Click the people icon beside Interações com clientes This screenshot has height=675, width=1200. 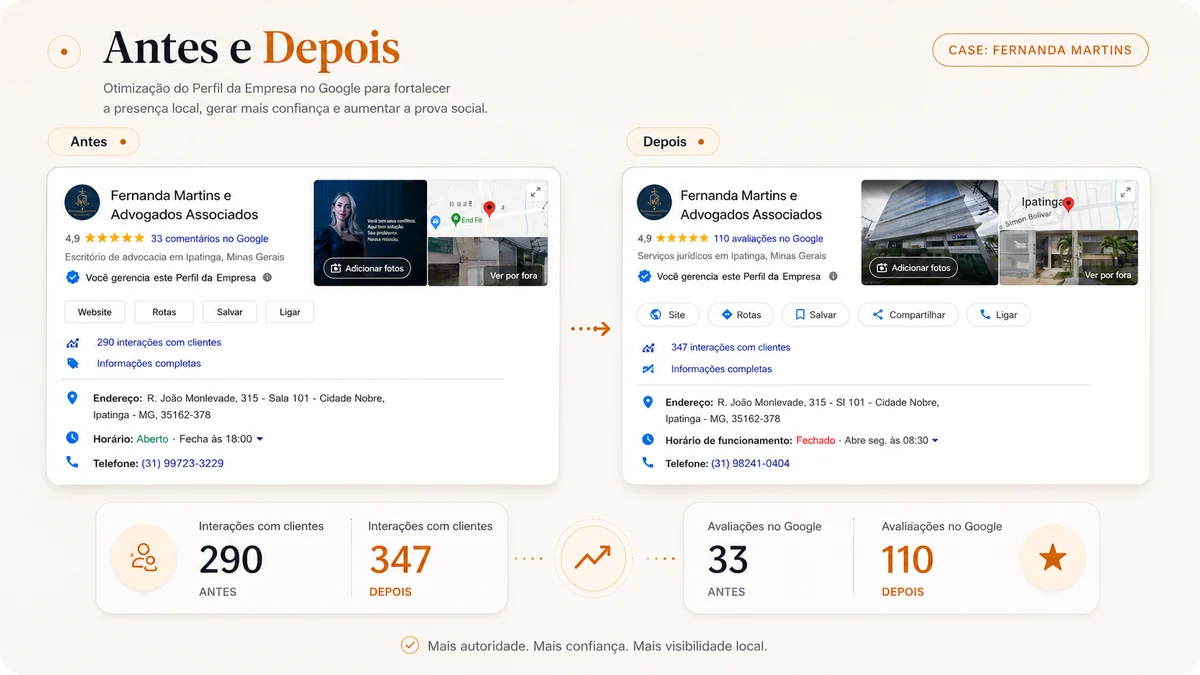144,558
